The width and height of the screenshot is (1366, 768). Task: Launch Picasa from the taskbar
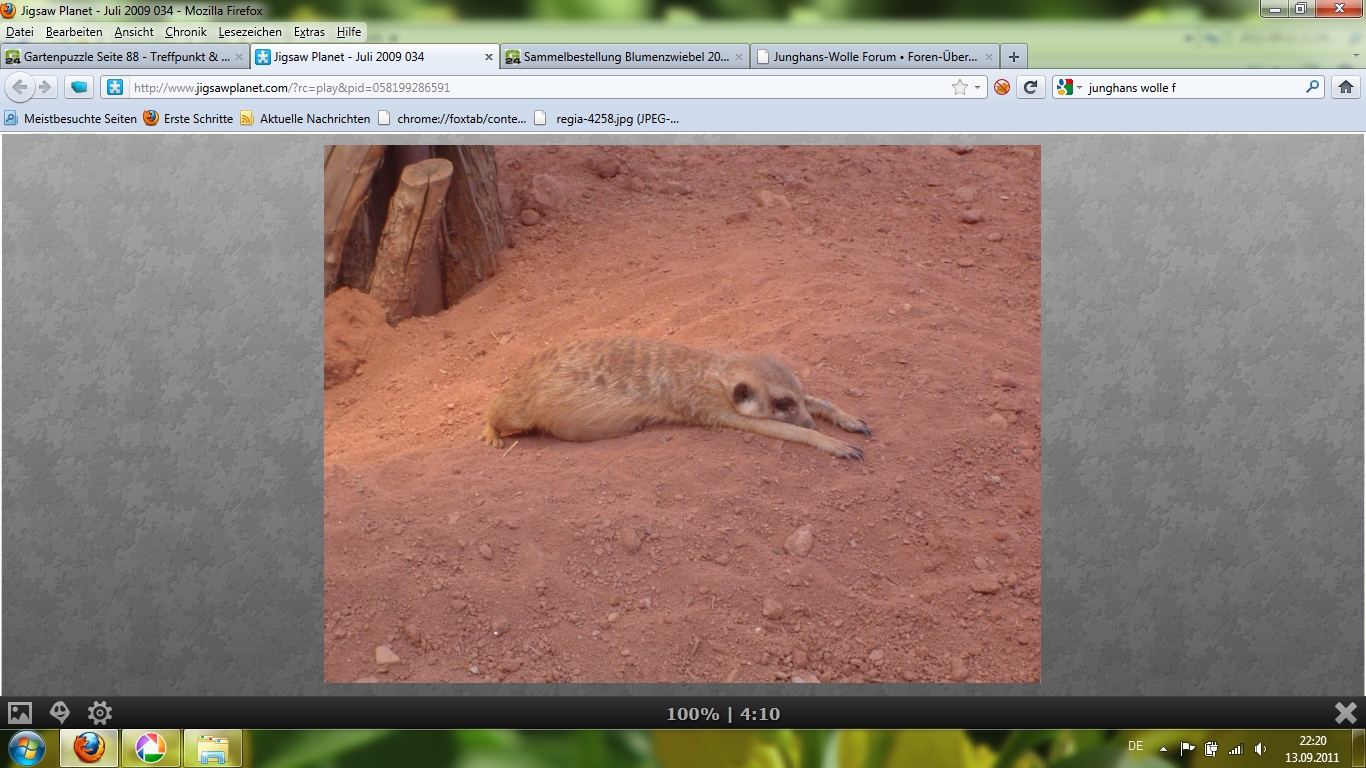tap(151, 748)
